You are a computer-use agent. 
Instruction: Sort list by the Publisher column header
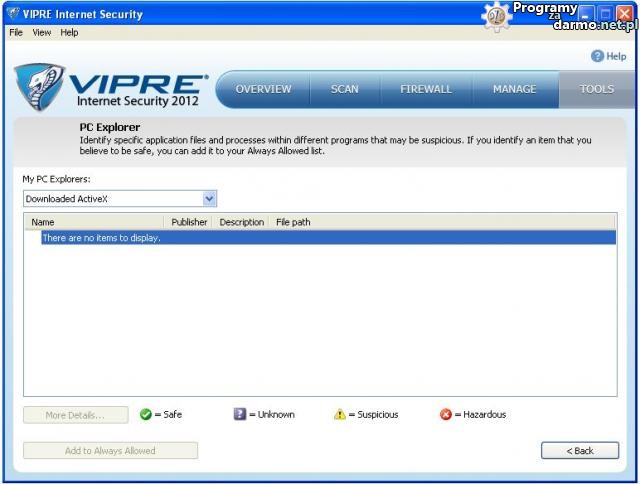click(x=189, y=222)
